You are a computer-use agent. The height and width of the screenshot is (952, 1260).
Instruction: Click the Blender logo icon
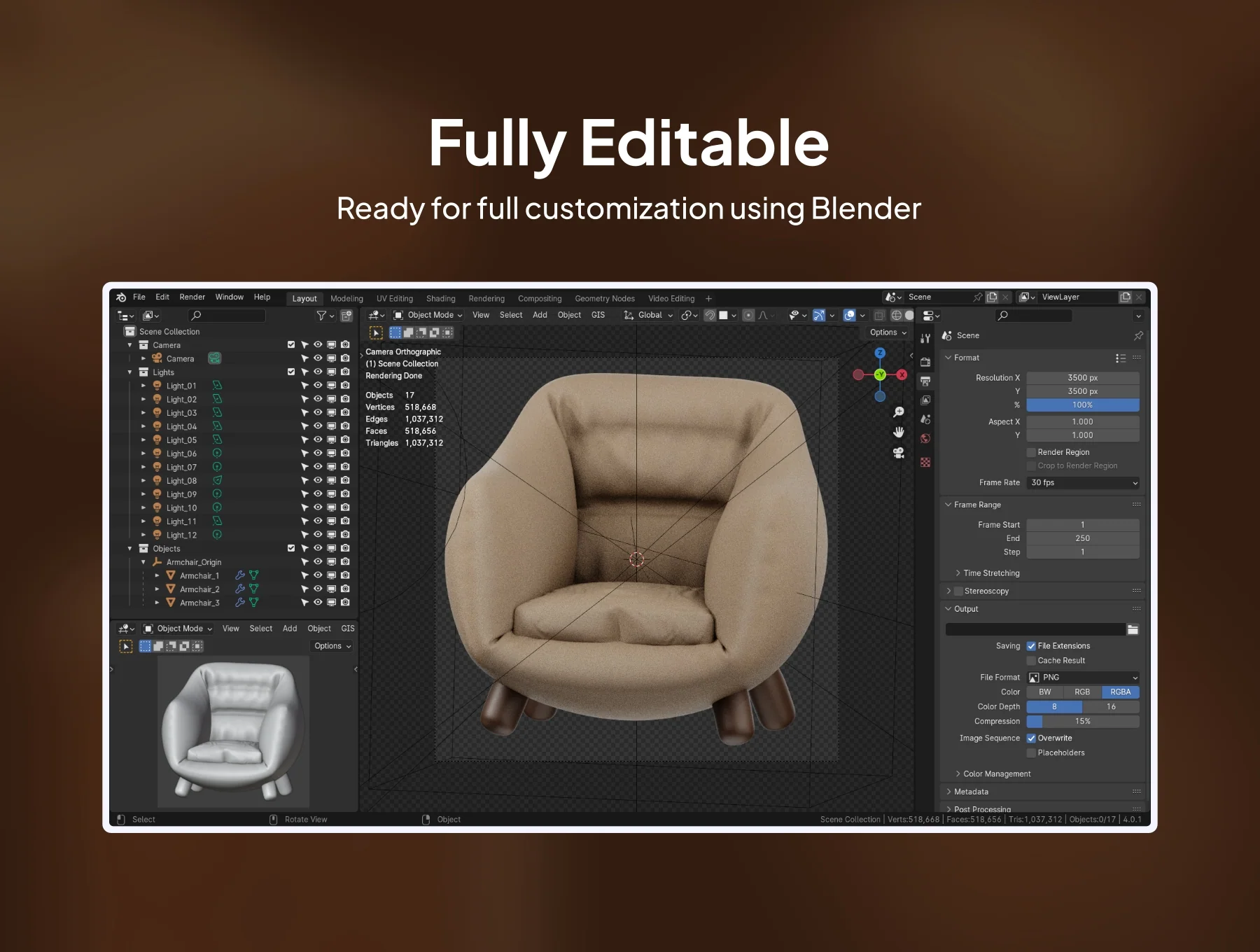(x=121, y=297)
